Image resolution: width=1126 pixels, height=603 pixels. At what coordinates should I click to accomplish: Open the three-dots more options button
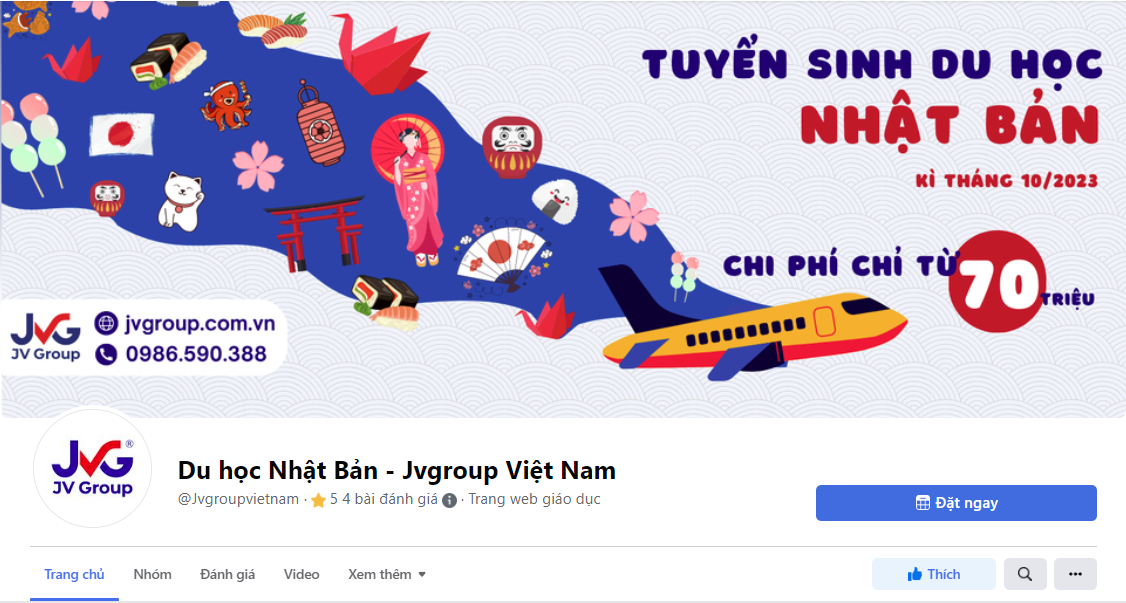(x=1075, y=574)
